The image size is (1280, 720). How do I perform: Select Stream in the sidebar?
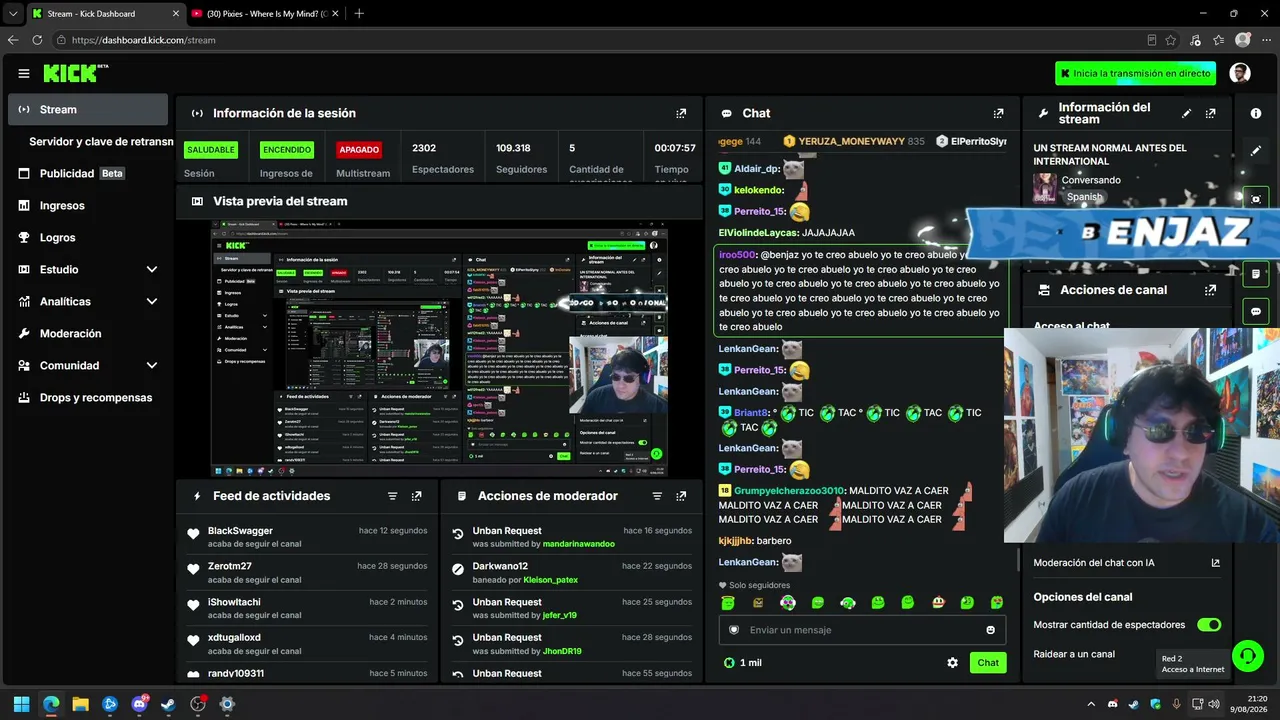pos(88,109)
